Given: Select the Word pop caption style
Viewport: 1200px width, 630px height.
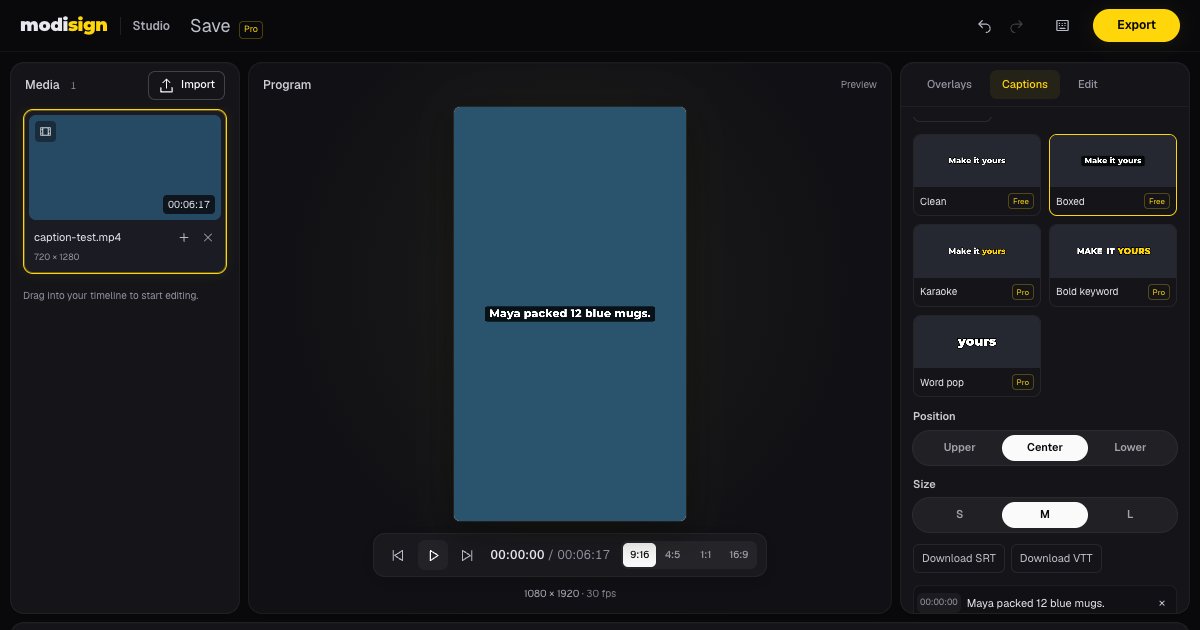Looking at the screenshot, I should pyautogui.click(x=977, y=356).
